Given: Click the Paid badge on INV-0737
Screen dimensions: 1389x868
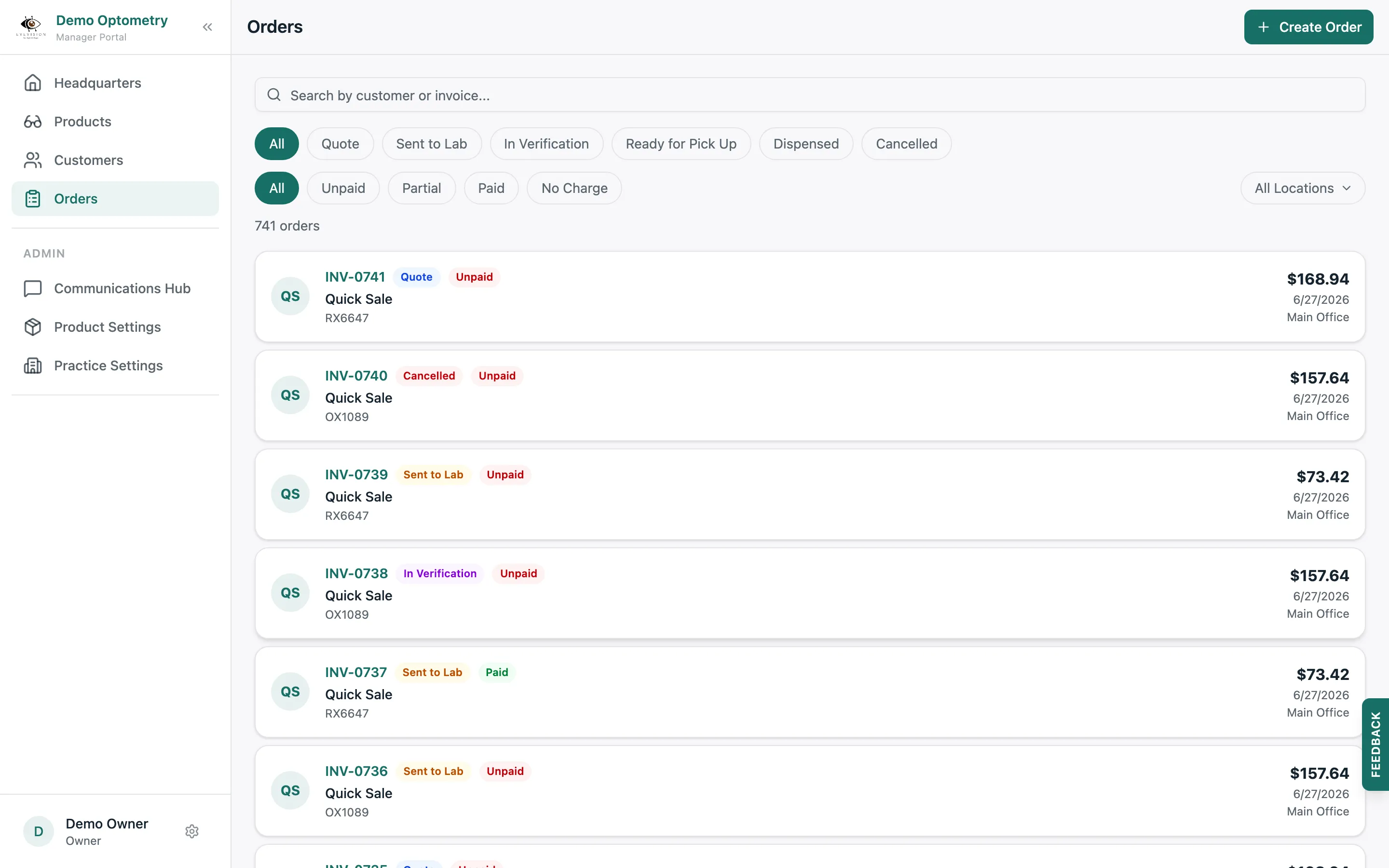Looking at the screenshot, I should [497, 672].
